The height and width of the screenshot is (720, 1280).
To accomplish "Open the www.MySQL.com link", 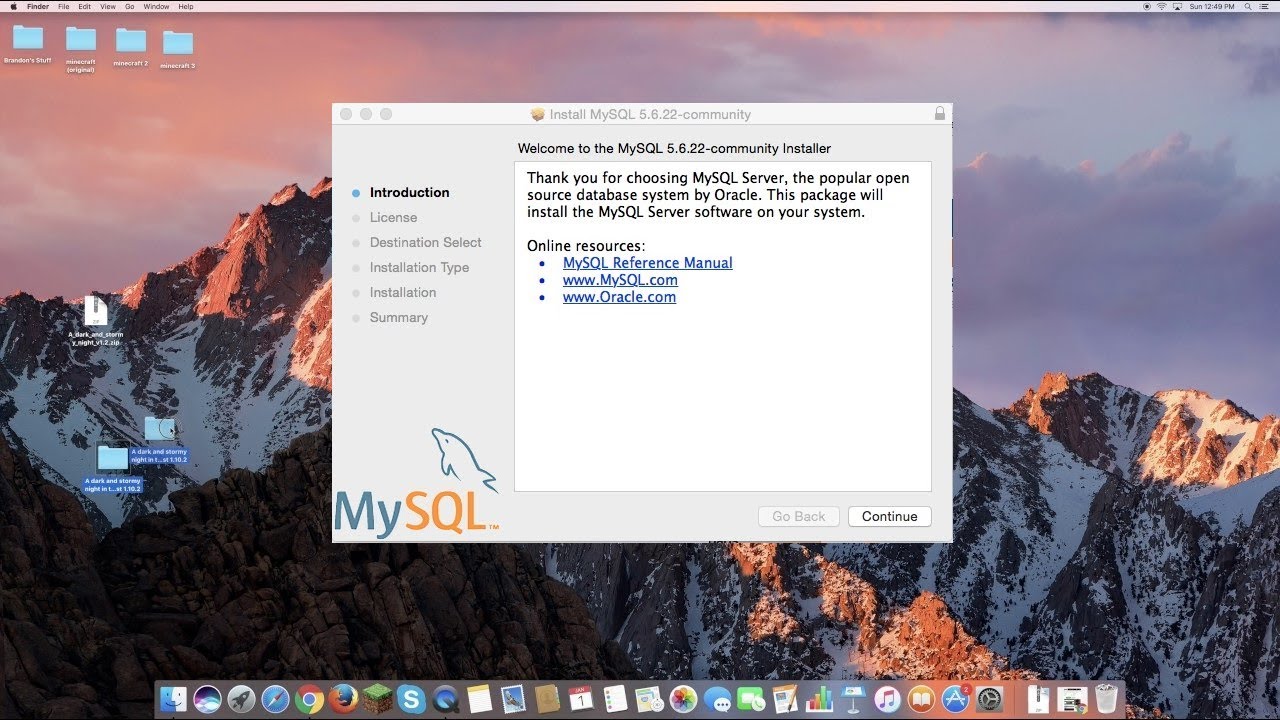I will coord(620,280).
